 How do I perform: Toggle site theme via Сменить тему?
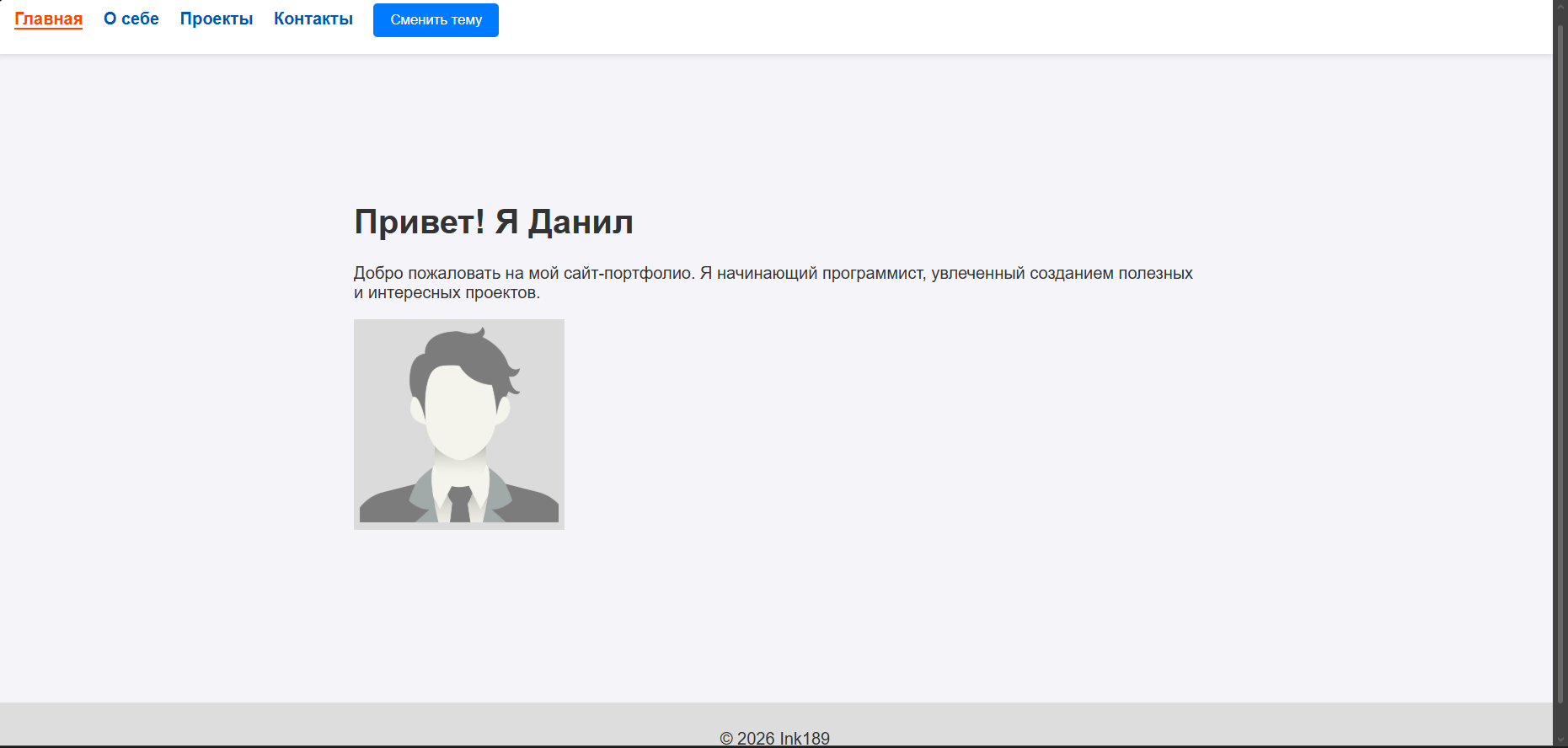point(436,20)
